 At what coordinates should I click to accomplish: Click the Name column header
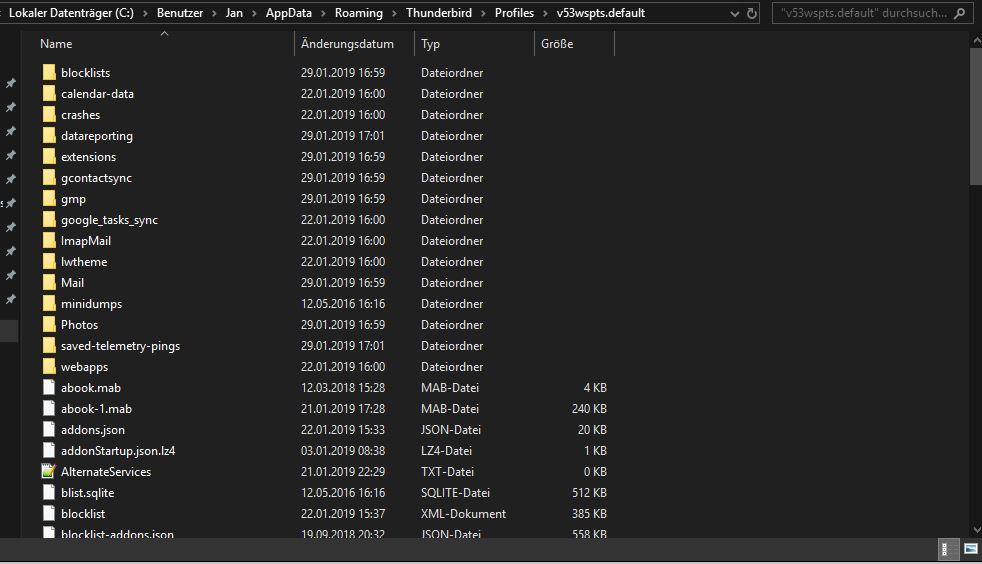pyautogui.click(x=56, y=44)
